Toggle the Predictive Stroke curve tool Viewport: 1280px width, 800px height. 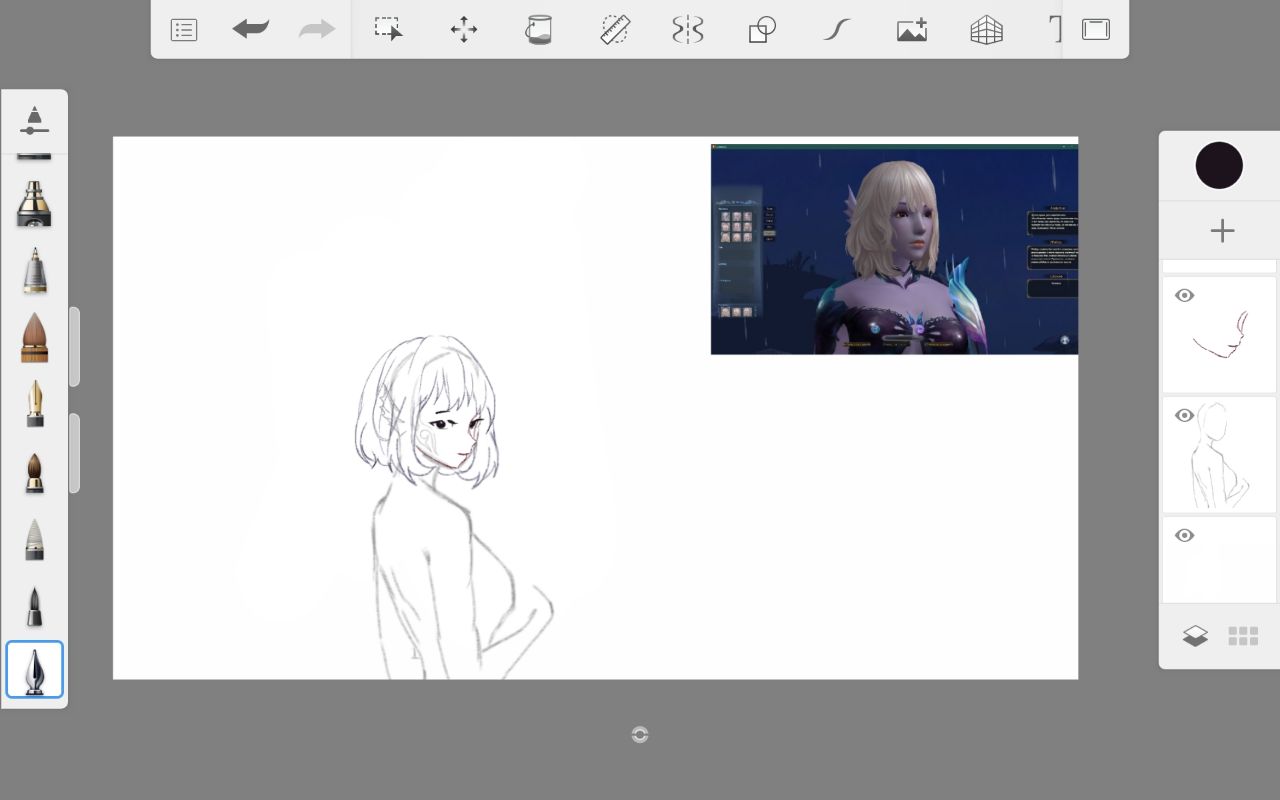coord(836,29)
